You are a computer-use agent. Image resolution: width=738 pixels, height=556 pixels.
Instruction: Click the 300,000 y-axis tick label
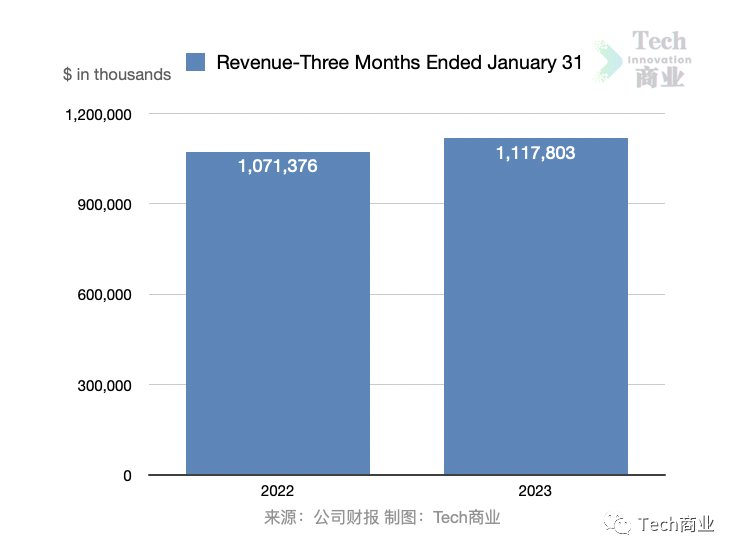(x=106, y=385)
